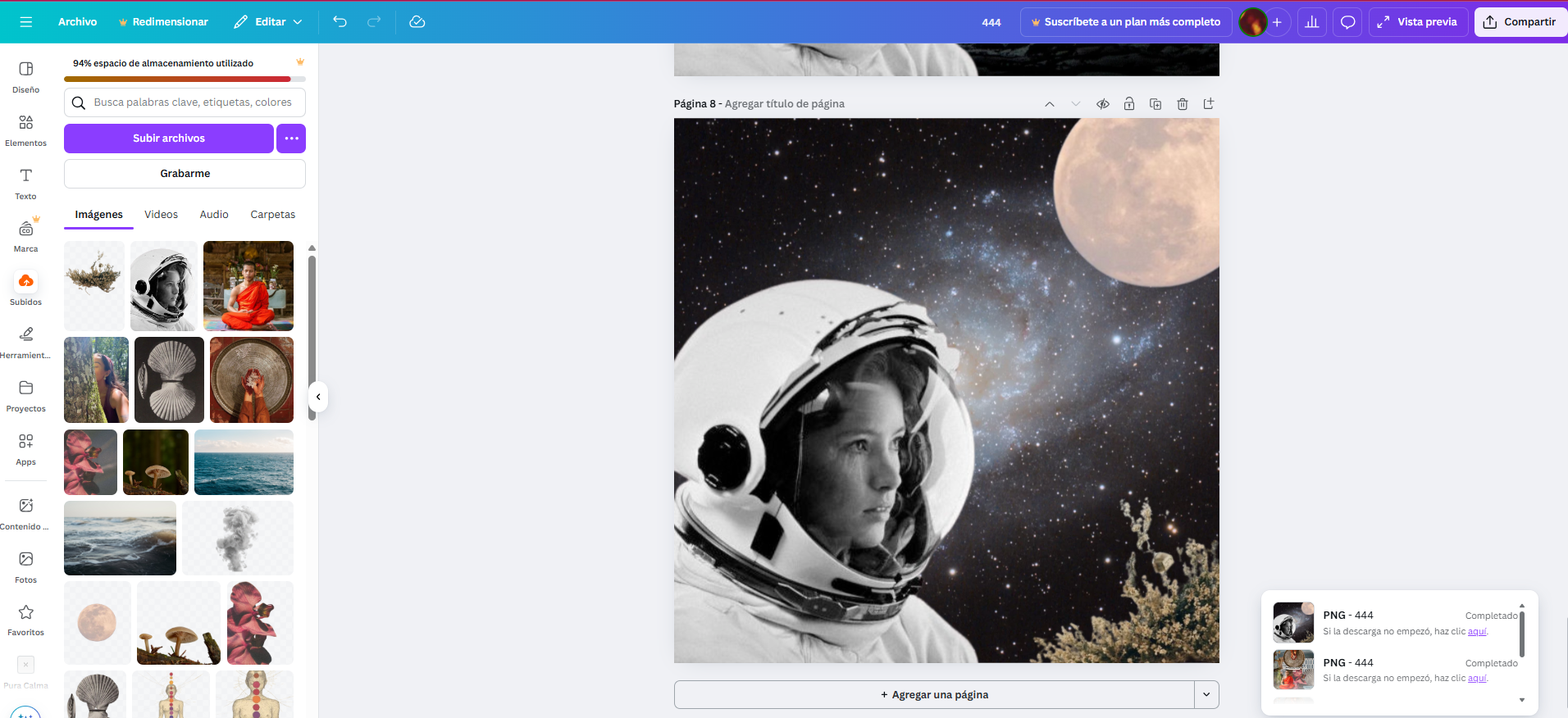The image size is (1568, 718).
Task: Click Suscríbete a un plan más completo
Action: pyautogui.click(x=1126, y=22)
